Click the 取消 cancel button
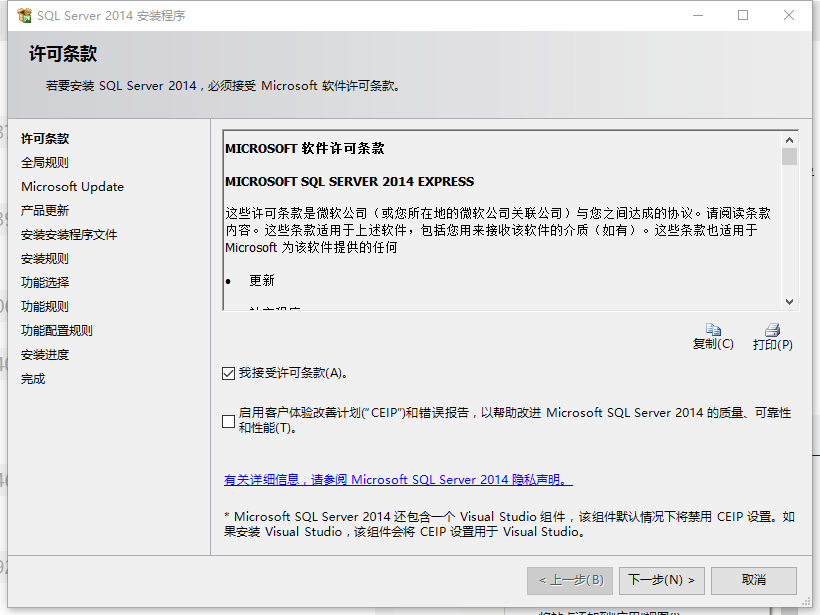Screen dimensions: 820x615 (x=754, y=580)
